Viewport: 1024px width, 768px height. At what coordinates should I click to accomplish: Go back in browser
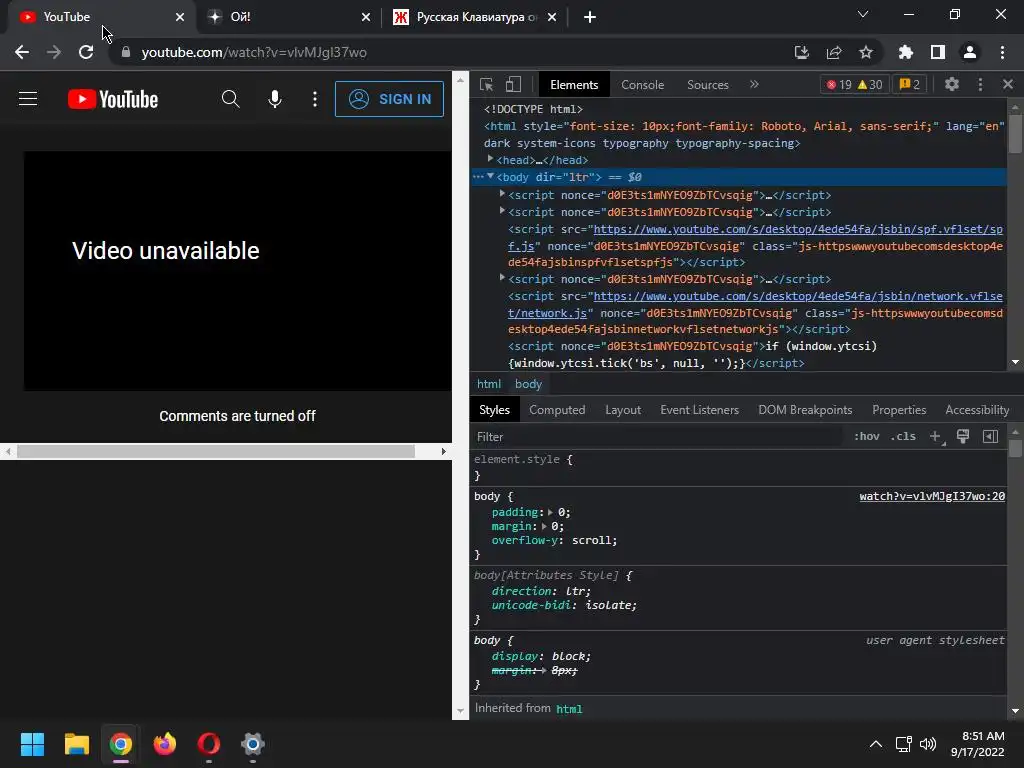(x=22, y=52)
